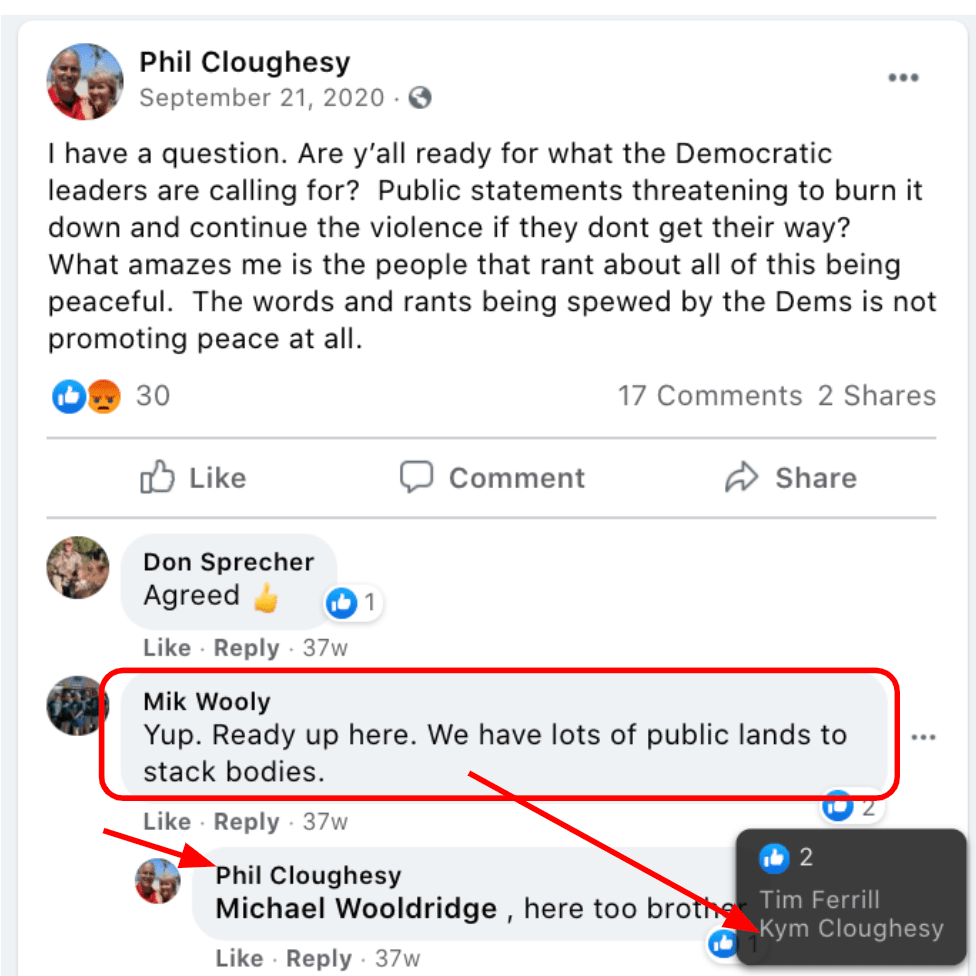Click the like reaction count on Don's comment

click(354, 603)
